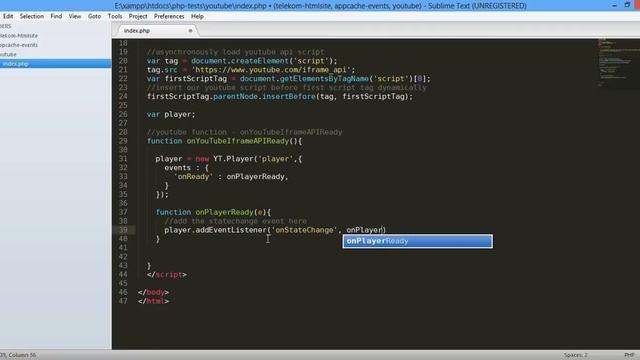Minimize the Sublime Text window
Viewport: 640px width, 360px height.
pos(614,5)
